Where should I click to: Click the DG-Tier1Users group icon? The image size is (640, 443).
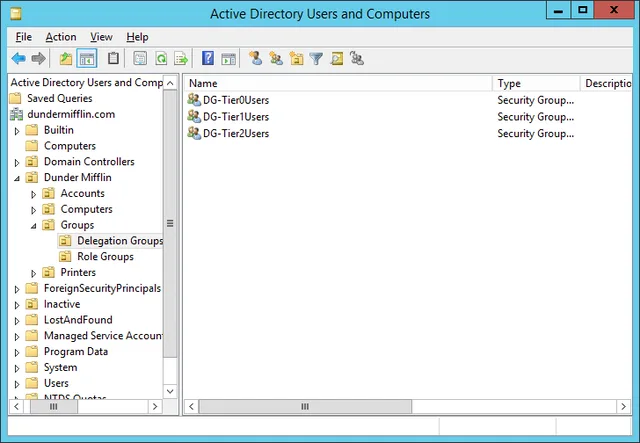[x=194, y=116]
